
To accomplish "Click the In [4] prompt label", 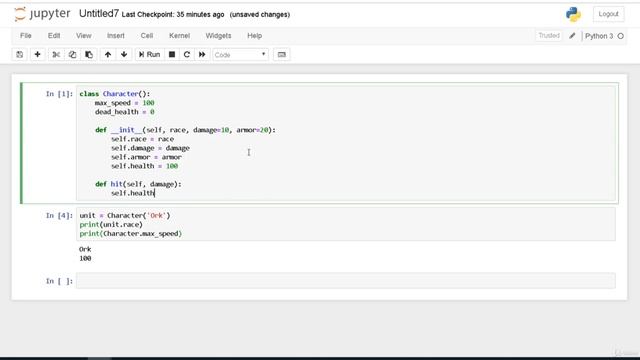I will pos(59,216).
